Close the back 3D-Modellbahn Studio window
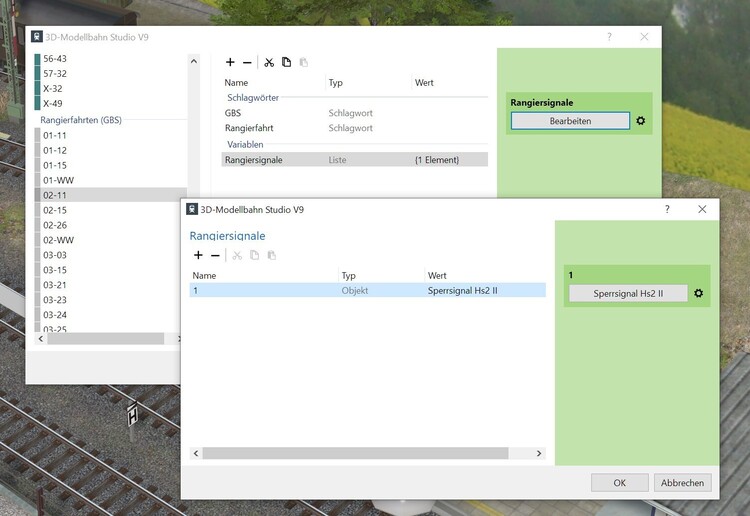Screen dimensions: 750x516 point(644,37)
